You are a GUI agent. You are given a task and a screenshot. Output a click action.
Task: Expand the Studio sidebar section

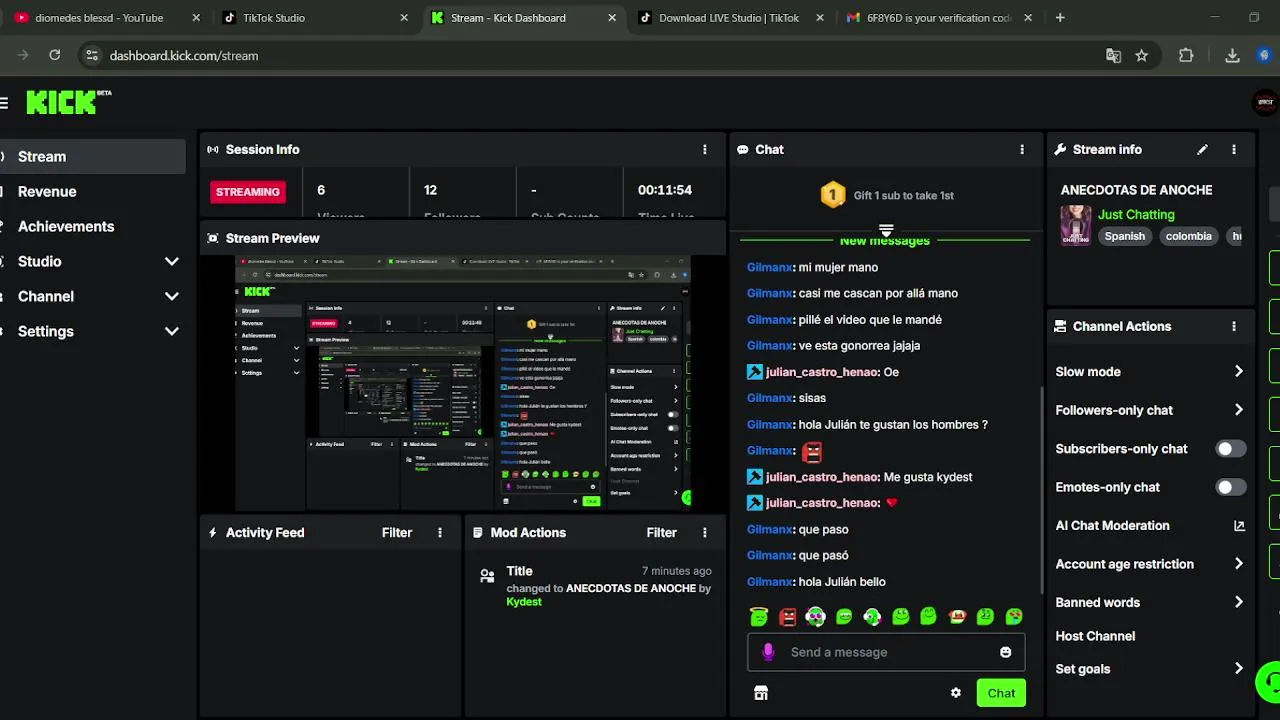tap(172, 262)
